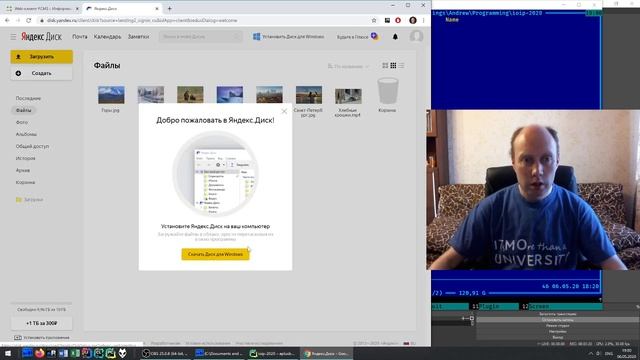Open Excel from the taskbar
Viewport: 640px width, 360px height.
click(x=75, y=353)
